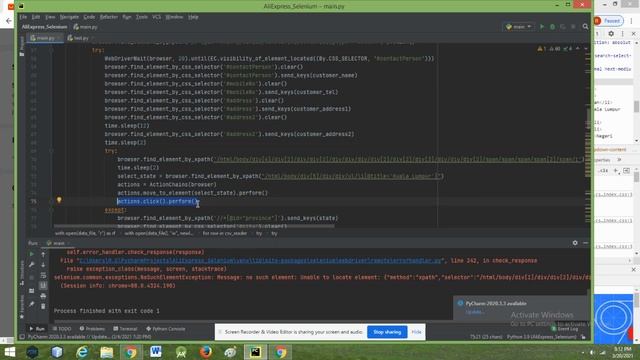Click Chrome Paused profile button

click(608, 20)
